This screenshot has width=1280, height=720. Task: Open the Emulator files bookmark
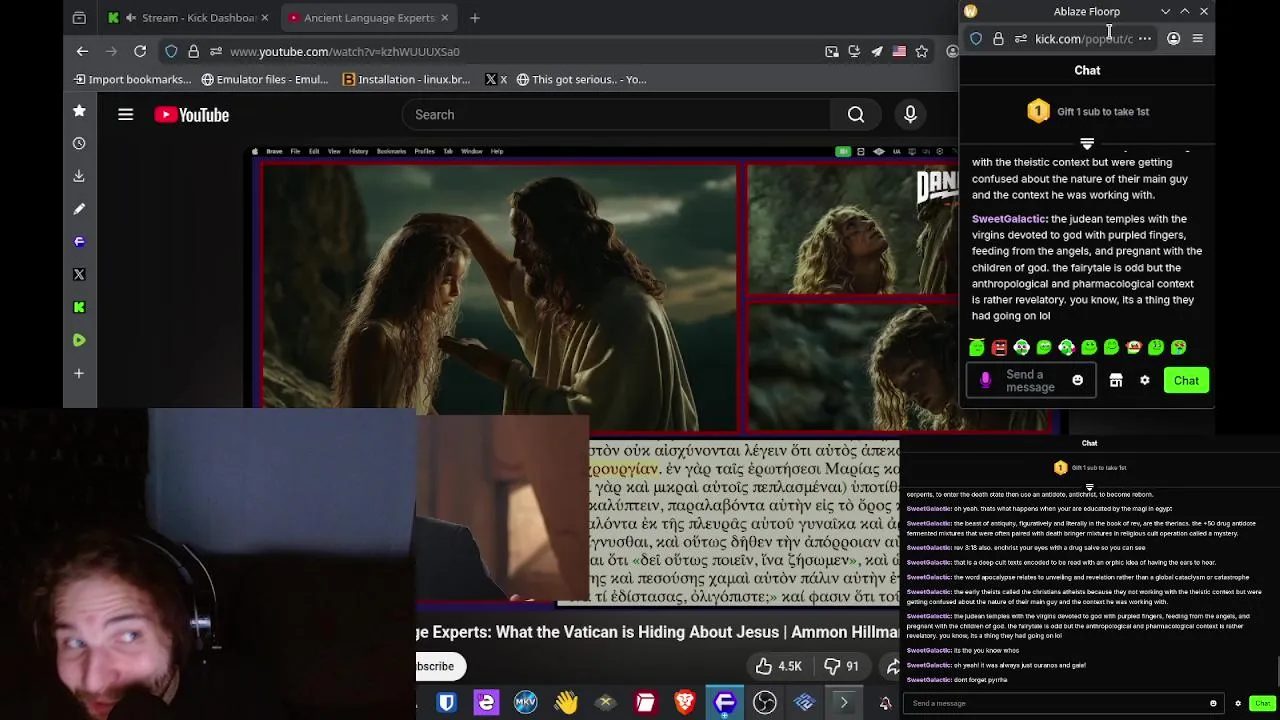(x=265, y=79)
